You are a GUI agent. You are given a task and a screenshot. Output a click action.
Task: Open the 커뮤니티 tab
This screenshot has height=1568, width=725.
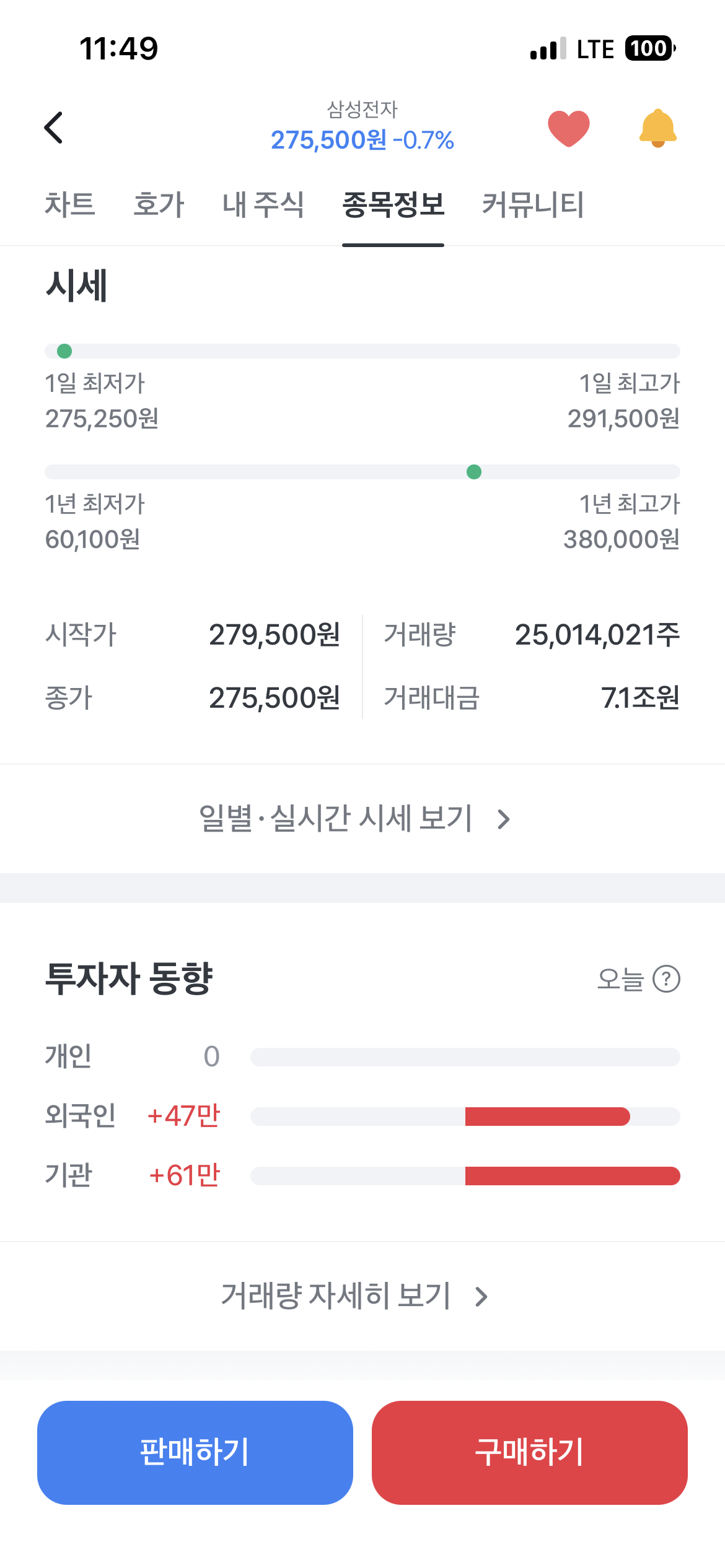533,204
